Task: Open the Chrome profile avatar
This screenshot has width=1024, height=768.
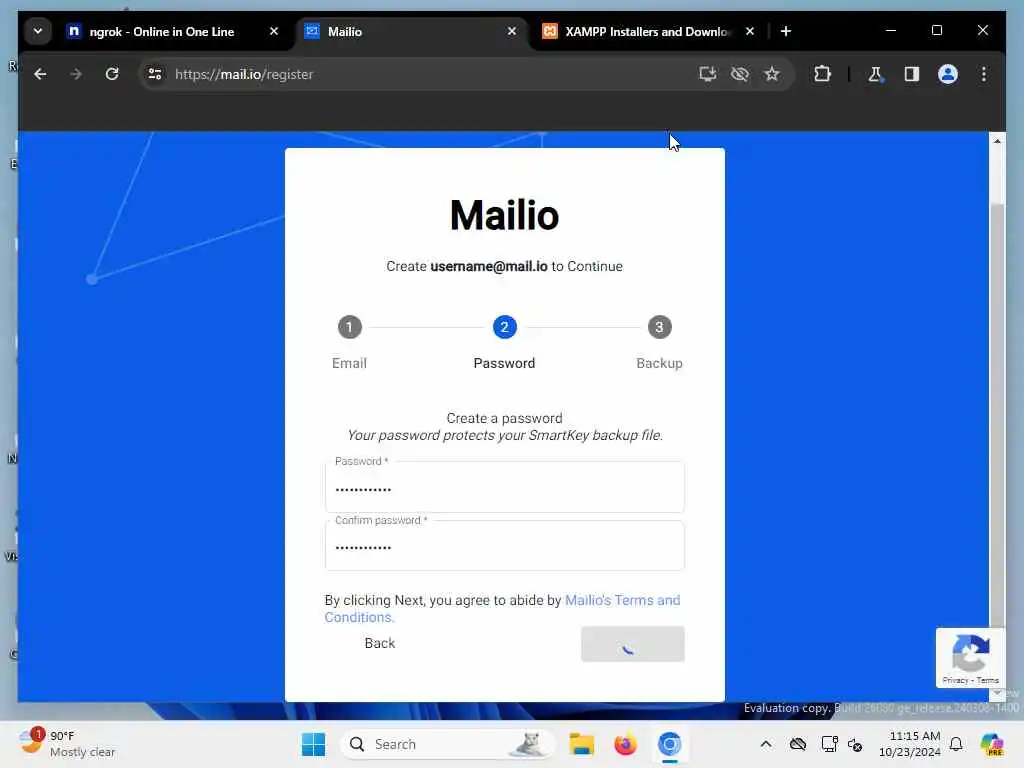Action: point(948,74)
